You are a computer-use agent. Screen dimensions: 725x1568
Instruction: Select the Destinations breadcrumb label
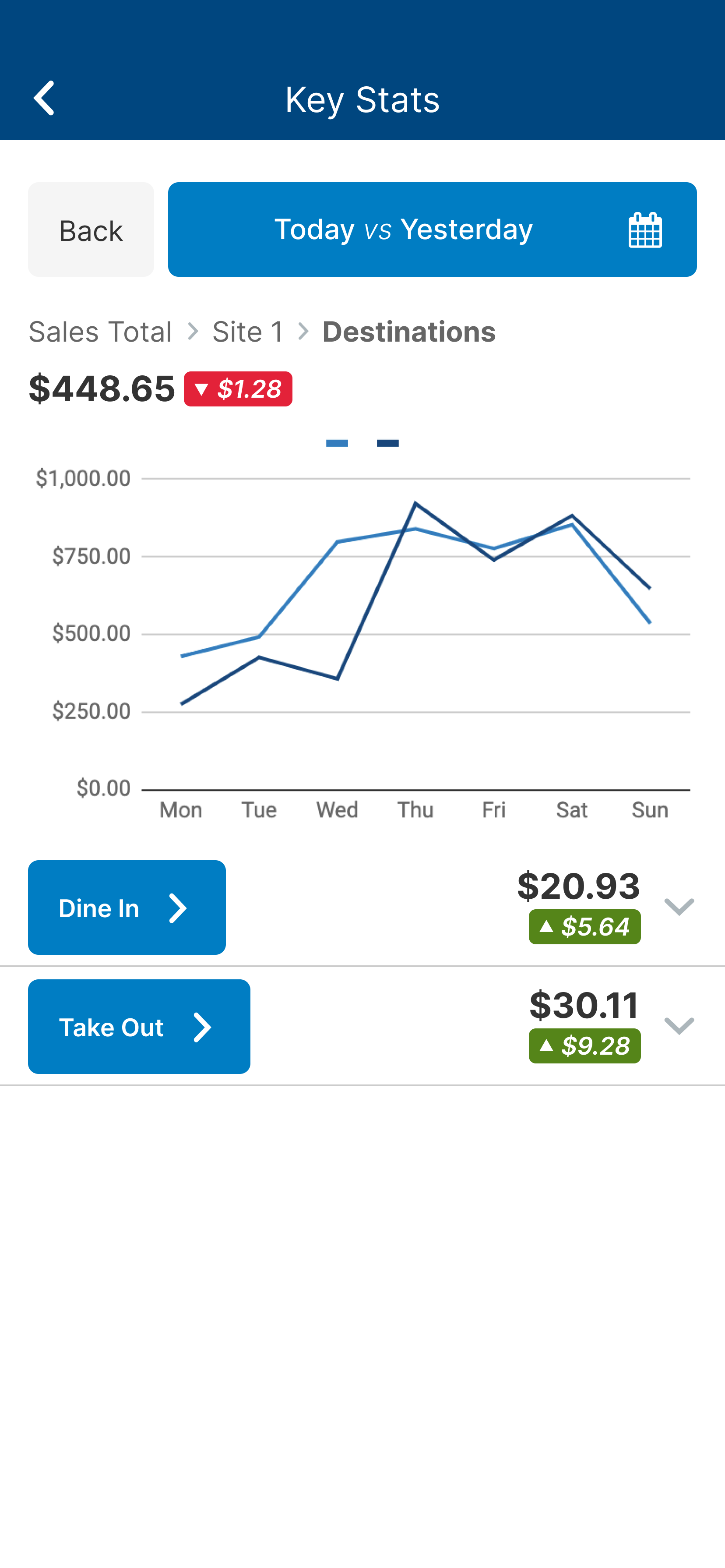[x=409, y=332]
